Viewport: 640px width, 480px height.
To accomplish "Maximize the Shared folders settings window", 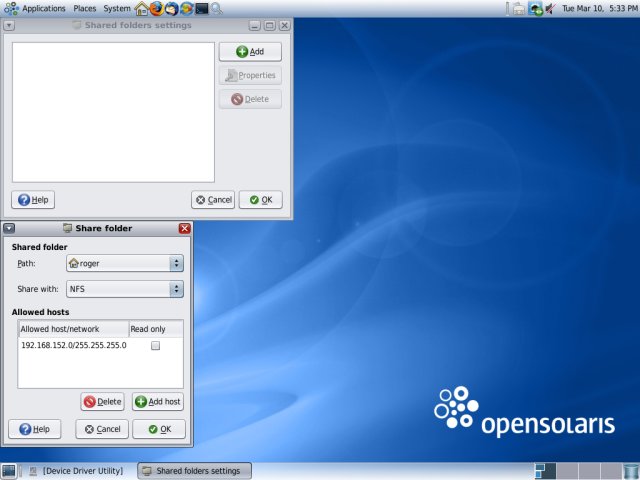I will coord(270,26).
